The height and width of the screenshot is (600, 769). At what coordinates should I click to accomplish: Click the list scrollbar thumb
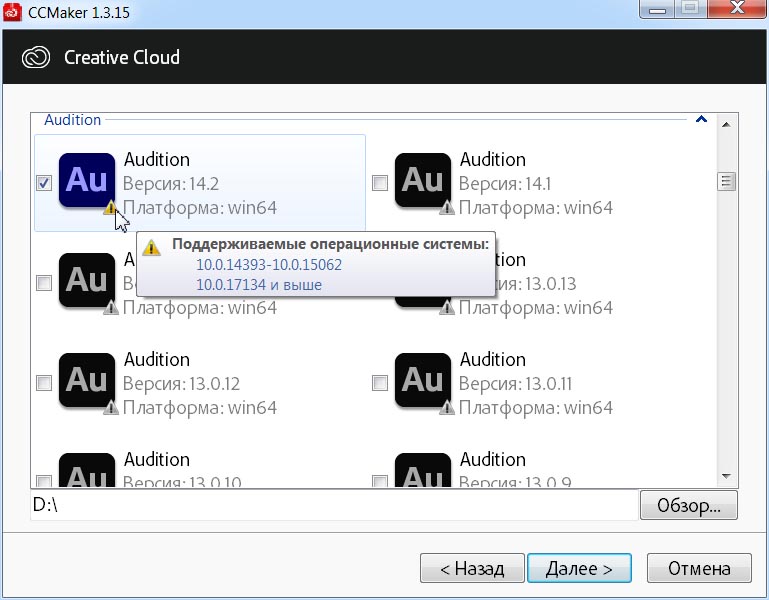tap(726, 182)
